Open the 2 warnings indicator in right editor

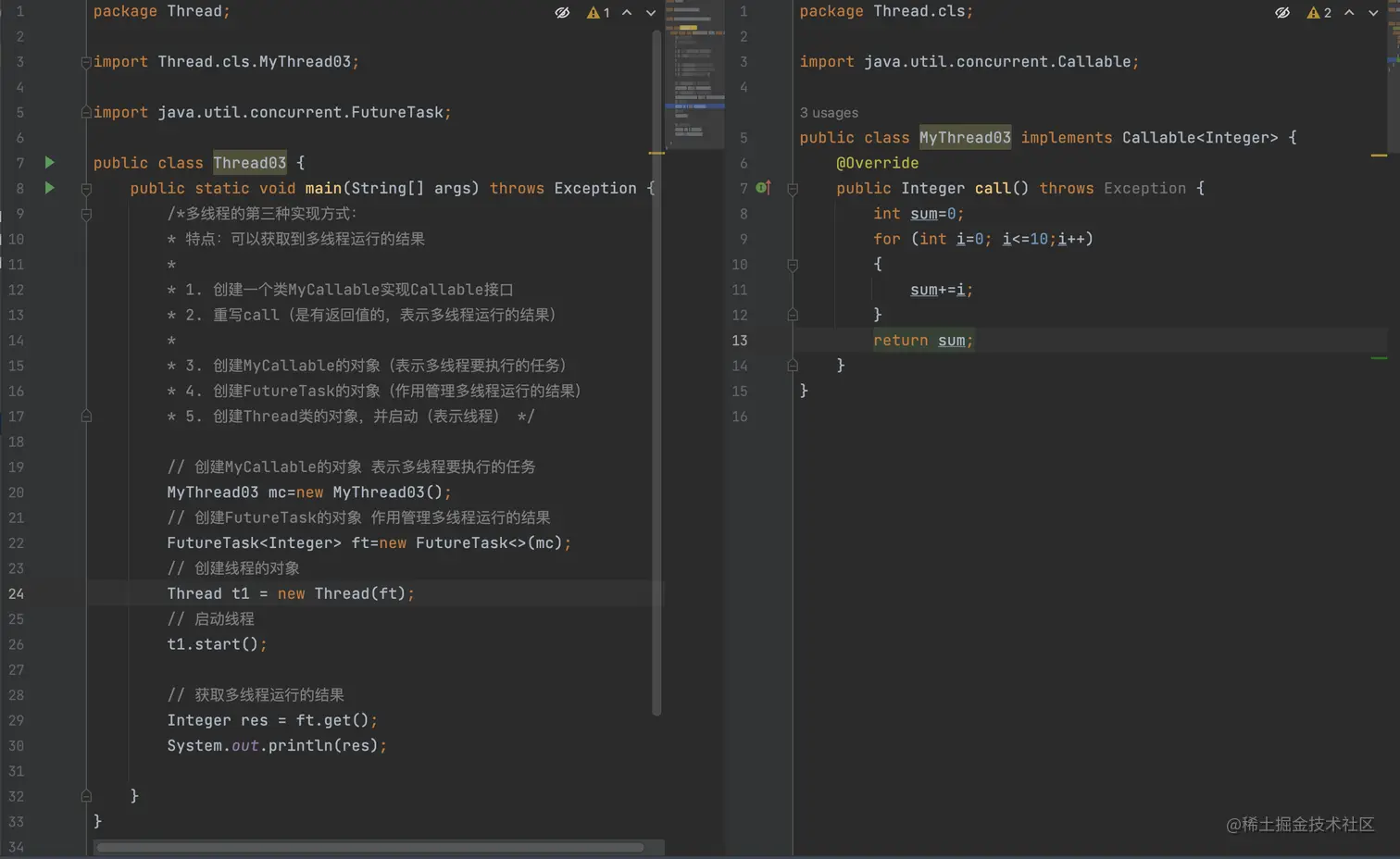coord(1319,12)
